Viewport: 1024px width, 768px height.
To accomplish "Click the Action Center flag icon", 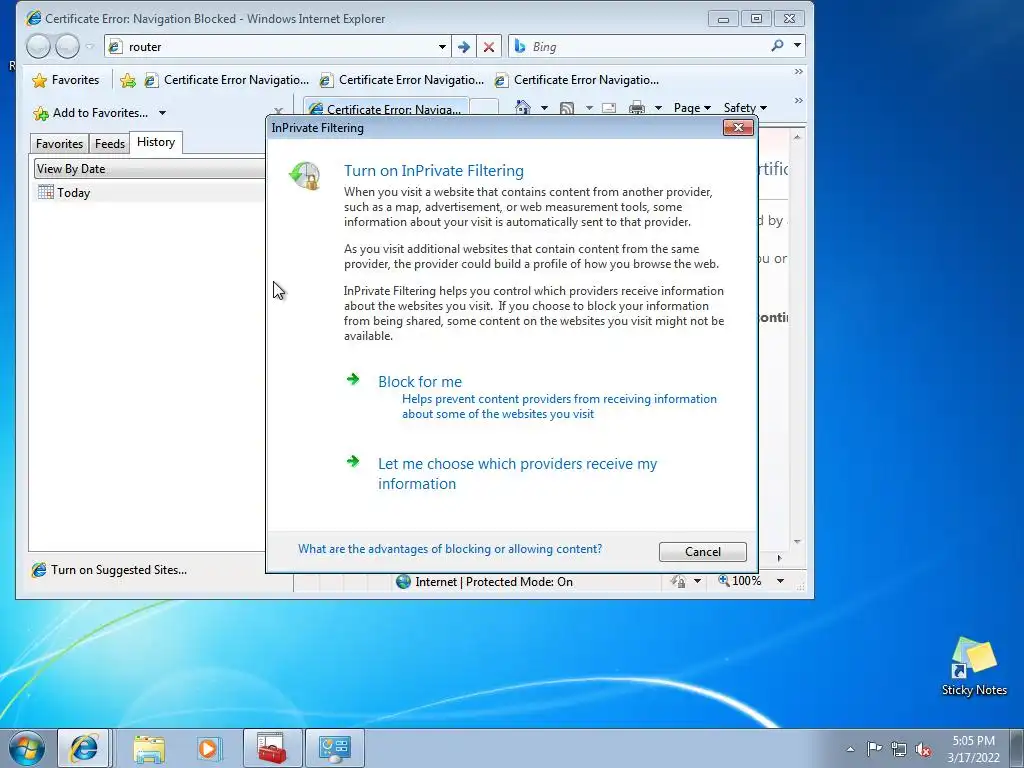I will coord(874,748).
